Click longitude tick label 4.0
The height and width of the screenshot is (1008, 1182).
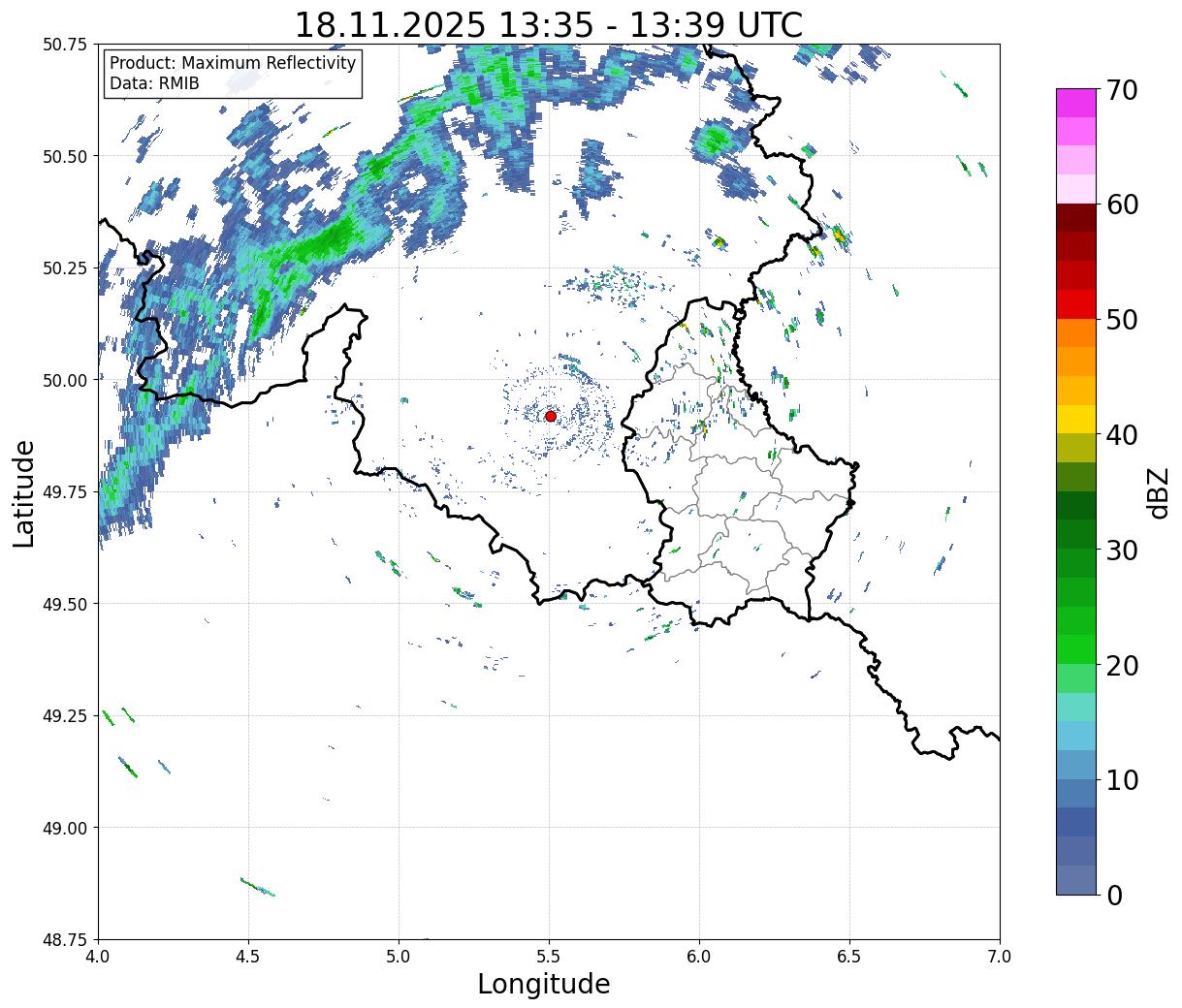99,956
